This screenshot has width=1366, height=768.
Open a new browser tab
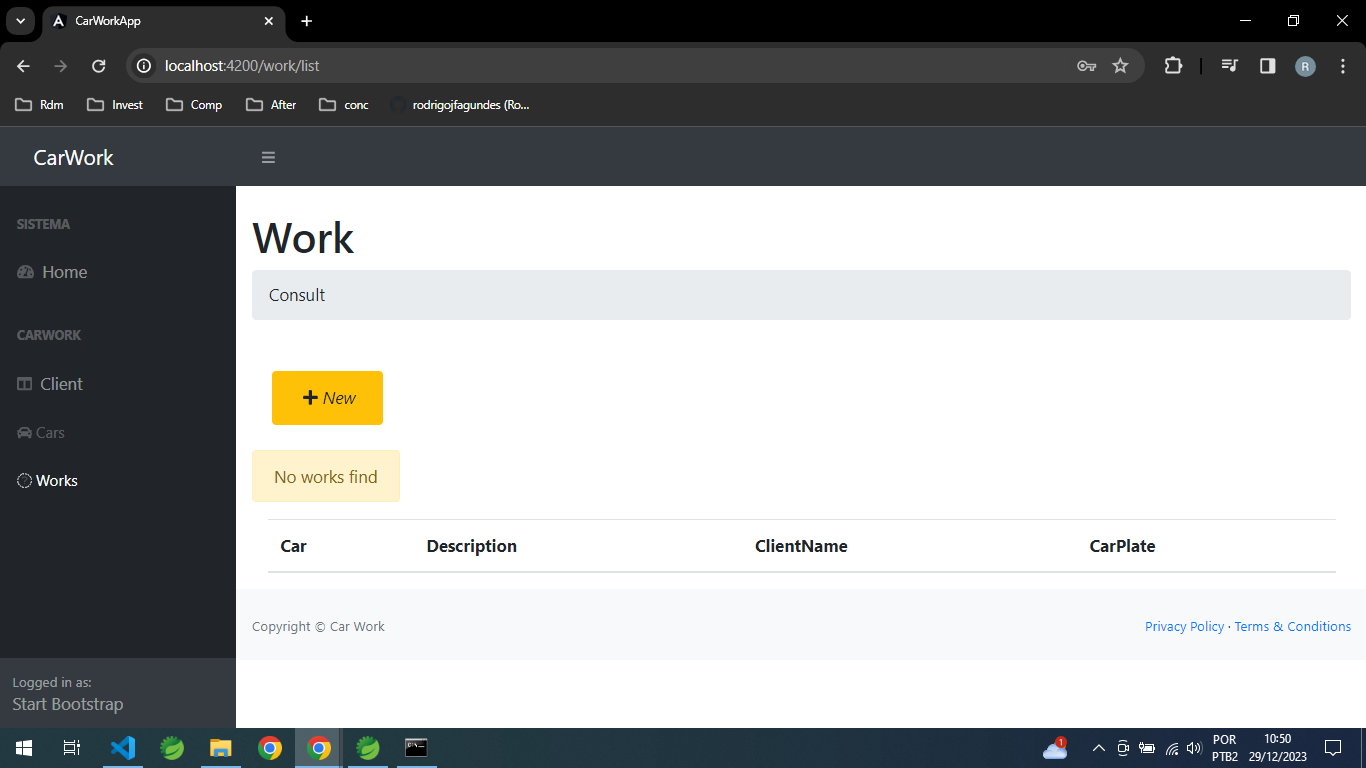click(x=306, y=21)
